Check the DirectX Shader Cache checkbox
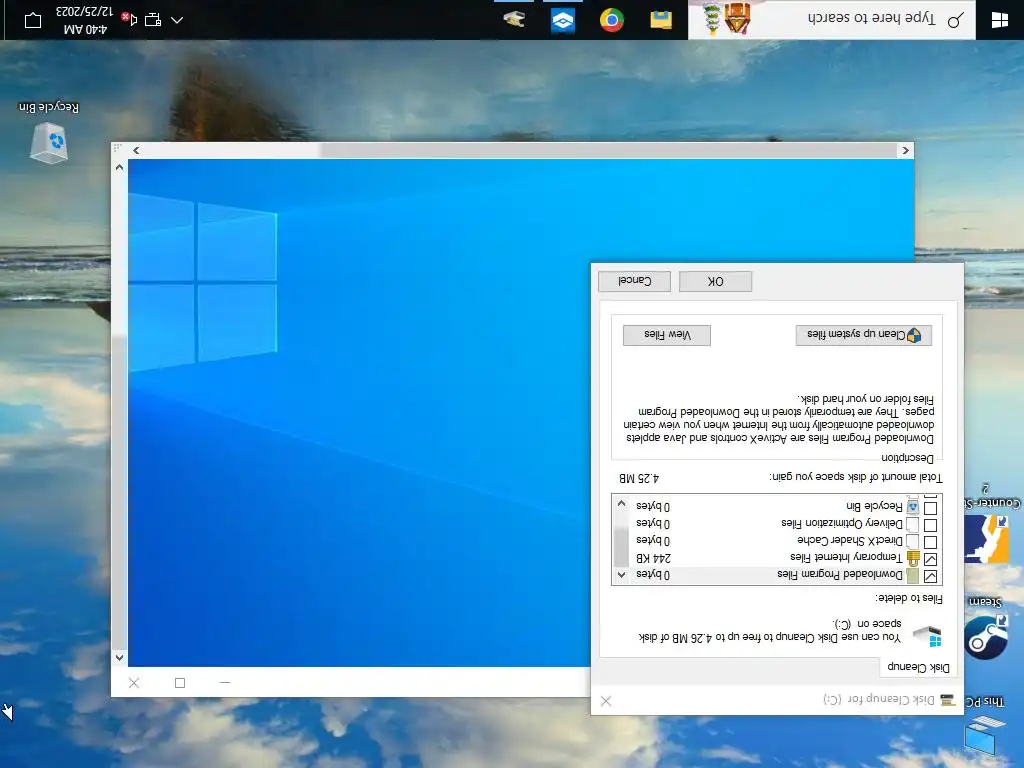This screenshot has width=1024, height=768. (931, 542)
